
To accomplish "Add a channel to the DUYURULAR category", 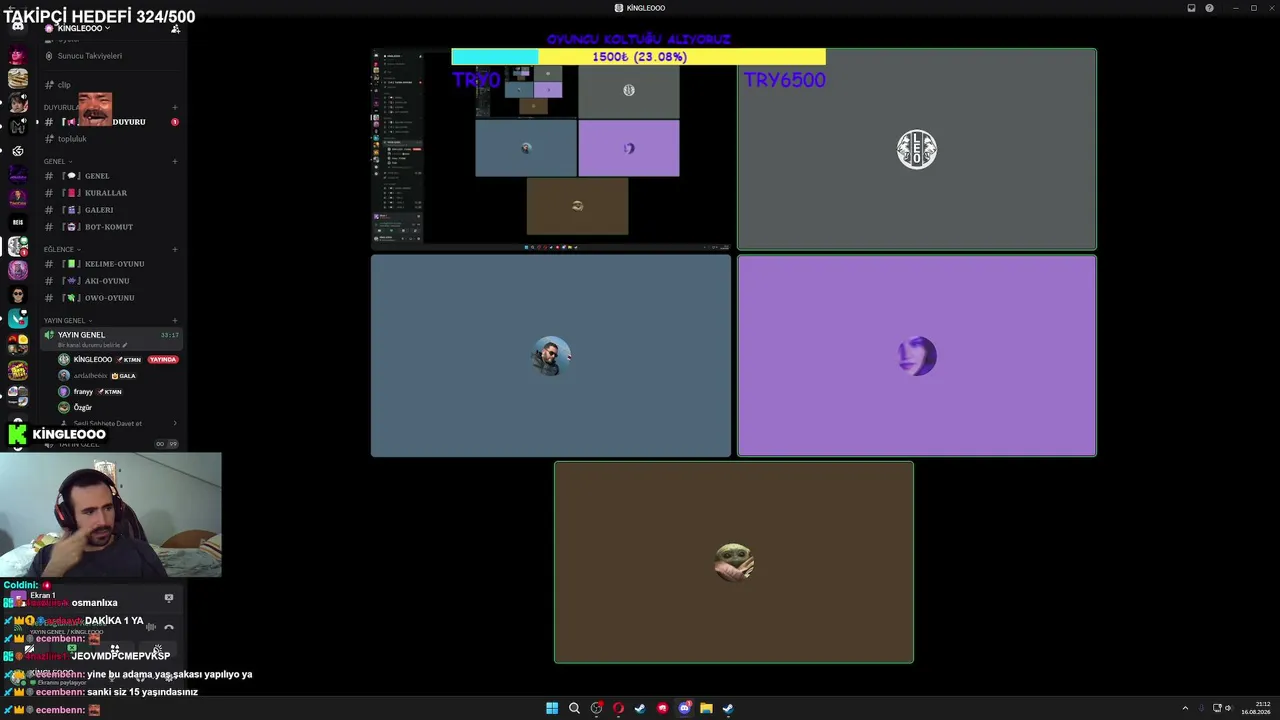I will tap(175, 107).
